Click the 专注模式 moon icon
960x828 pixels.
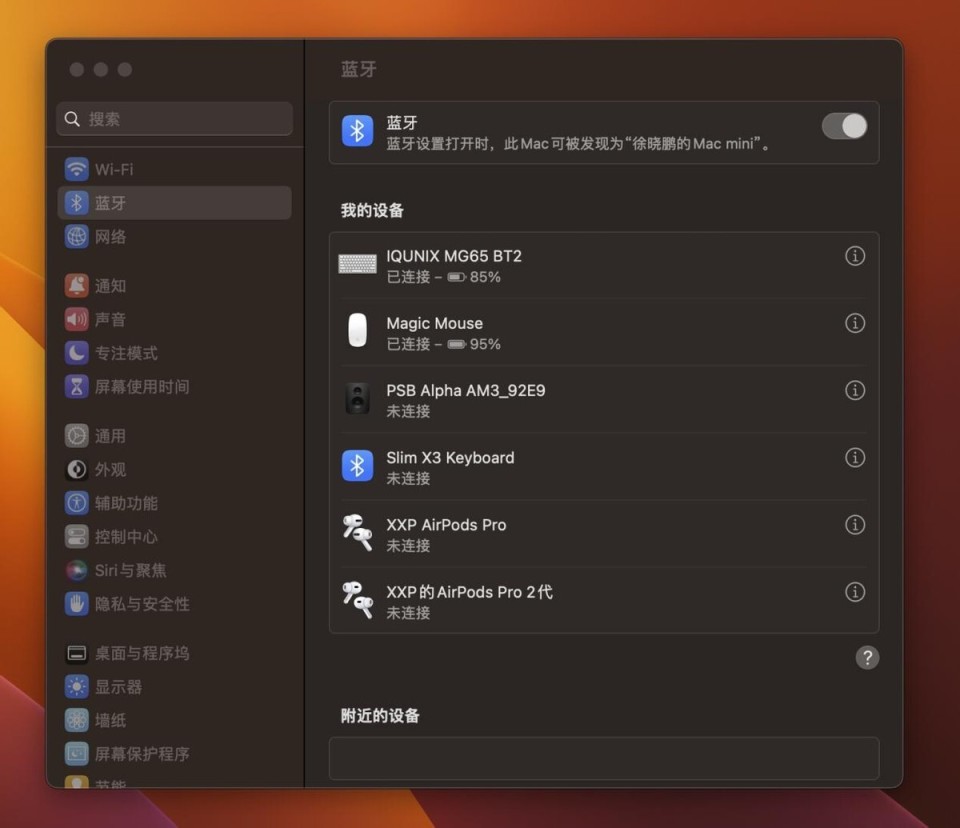point(77,353)
